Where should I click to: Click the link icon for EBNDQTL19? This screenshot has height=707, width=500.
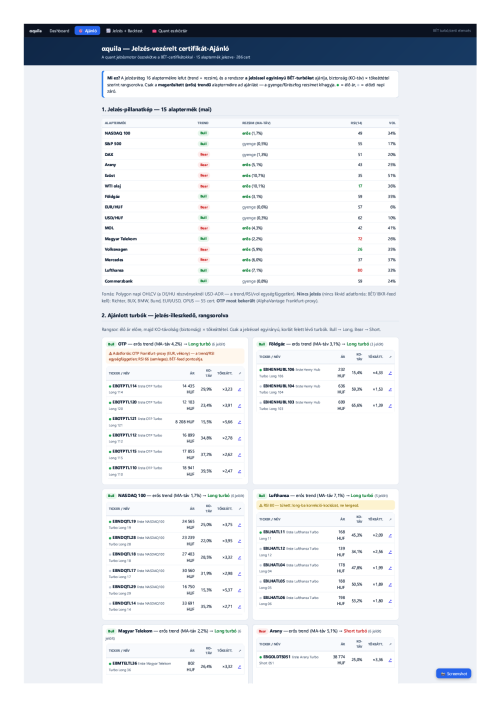coord(239,525)
